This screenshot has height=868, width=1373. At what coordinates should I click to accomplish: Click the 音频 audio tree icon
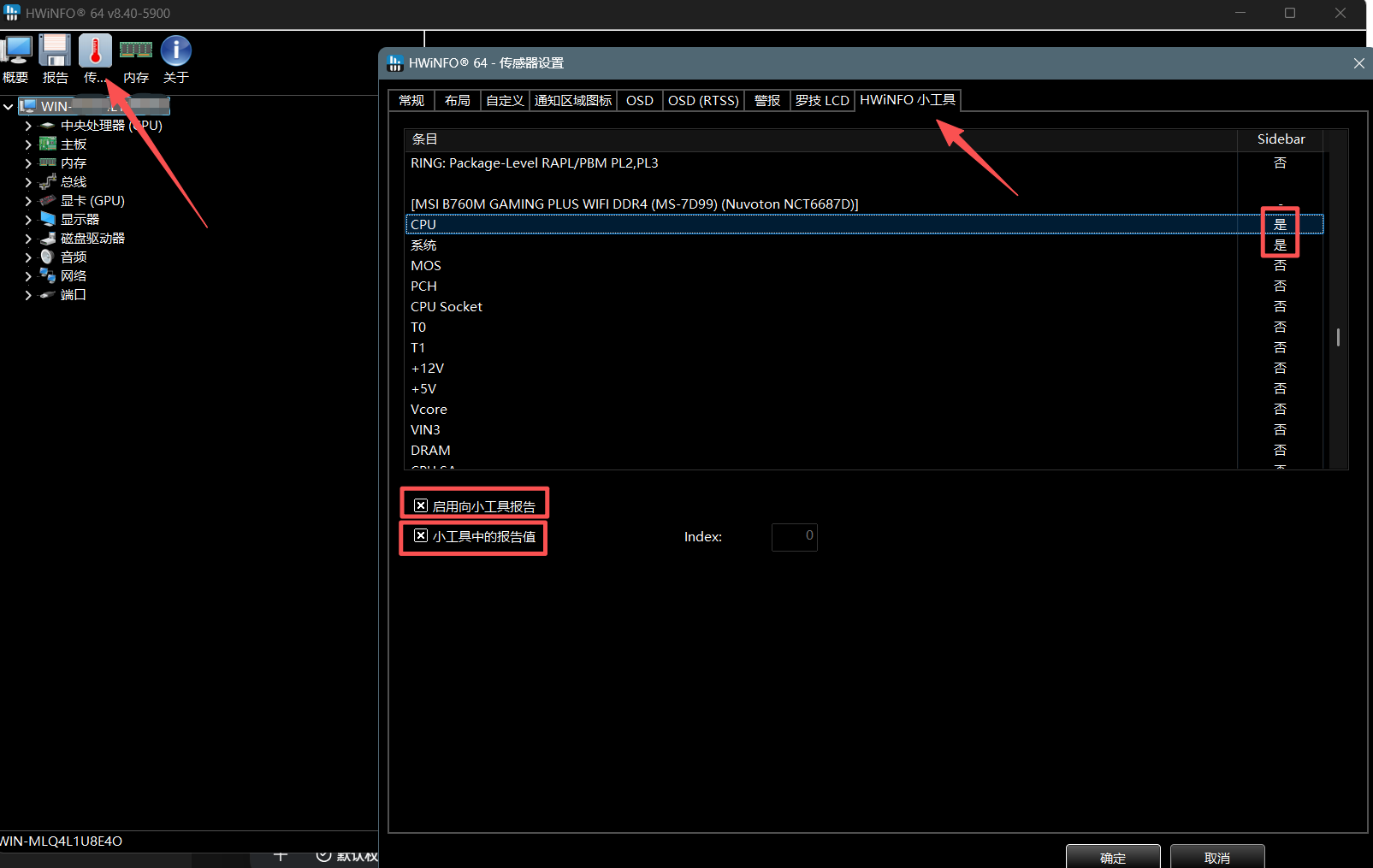coord(48,257)
